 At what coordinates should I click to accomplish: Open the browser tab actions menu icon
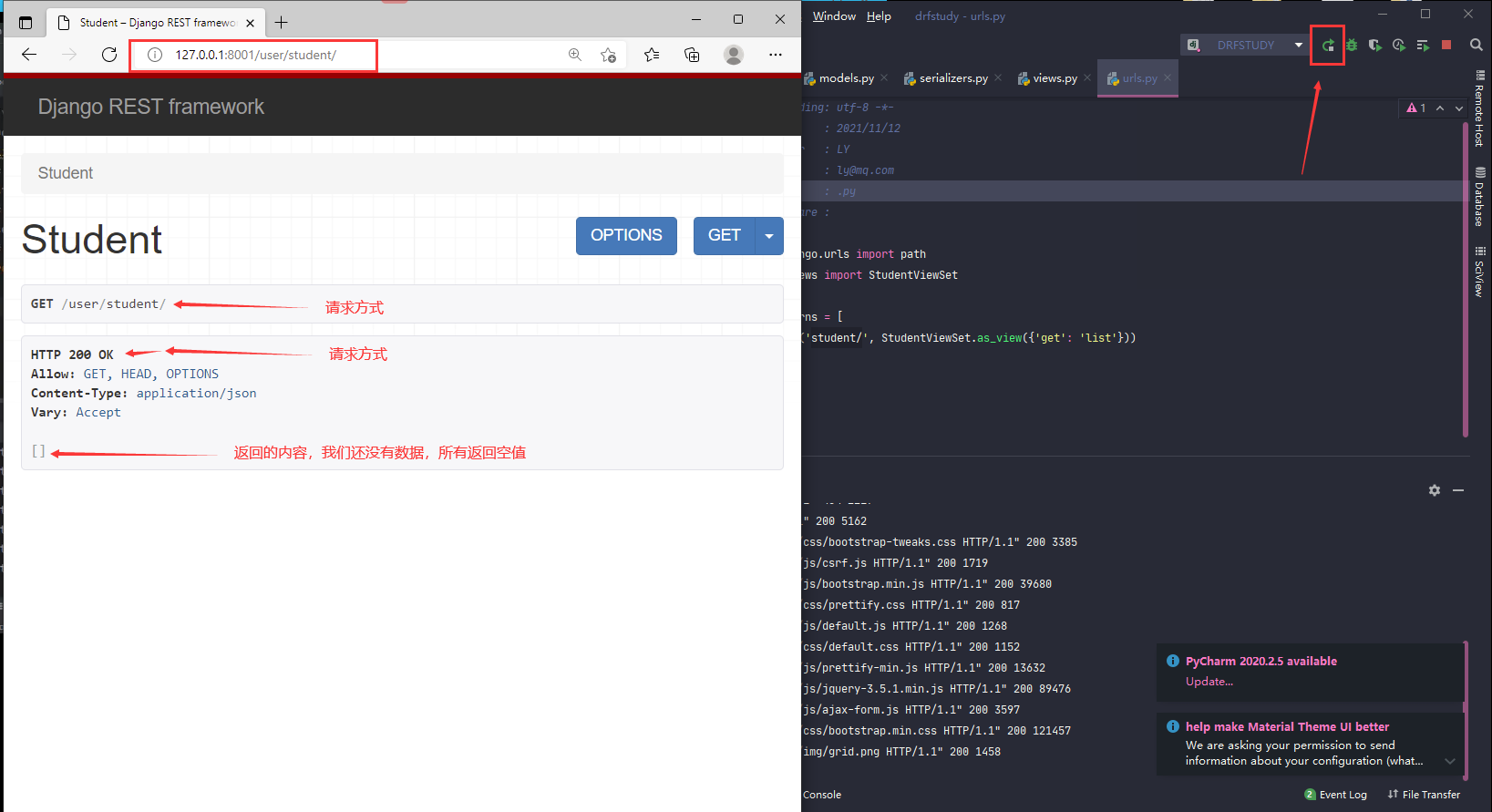click(x=26, y=23)
